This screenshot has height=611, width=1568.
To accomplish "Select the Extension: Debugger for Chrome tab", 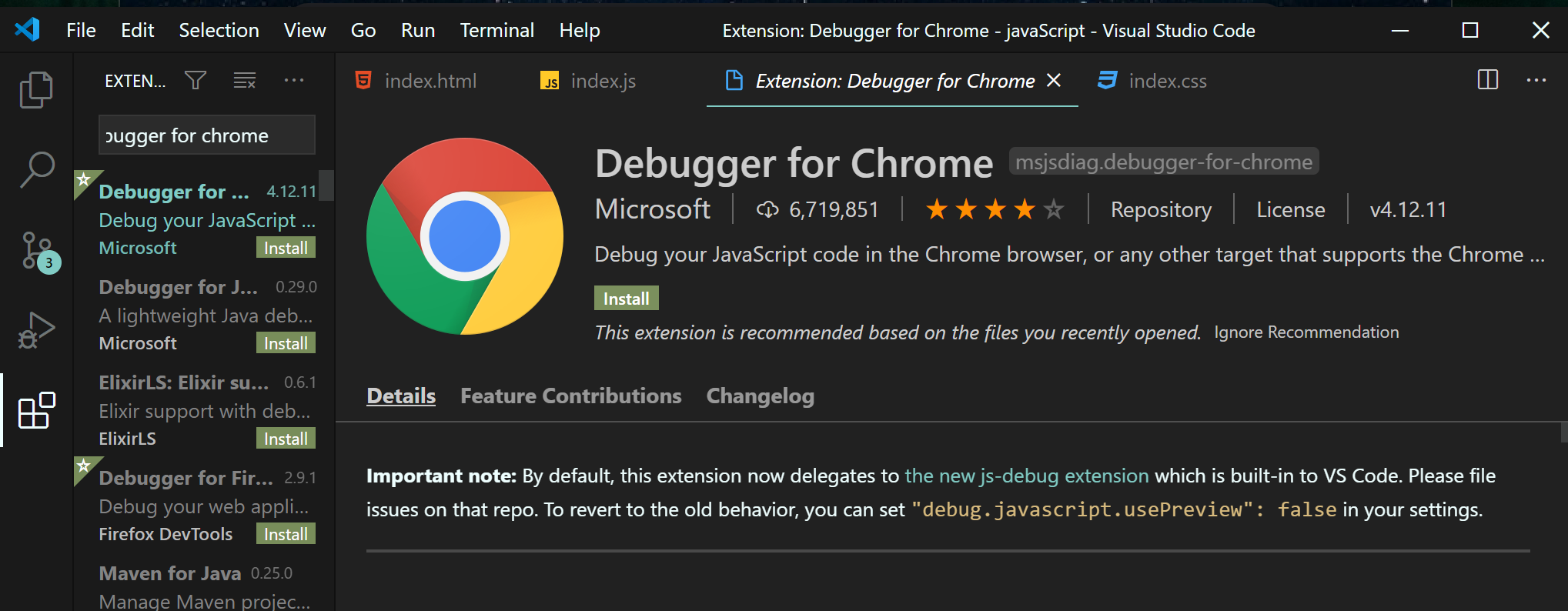I will [894, 80].
